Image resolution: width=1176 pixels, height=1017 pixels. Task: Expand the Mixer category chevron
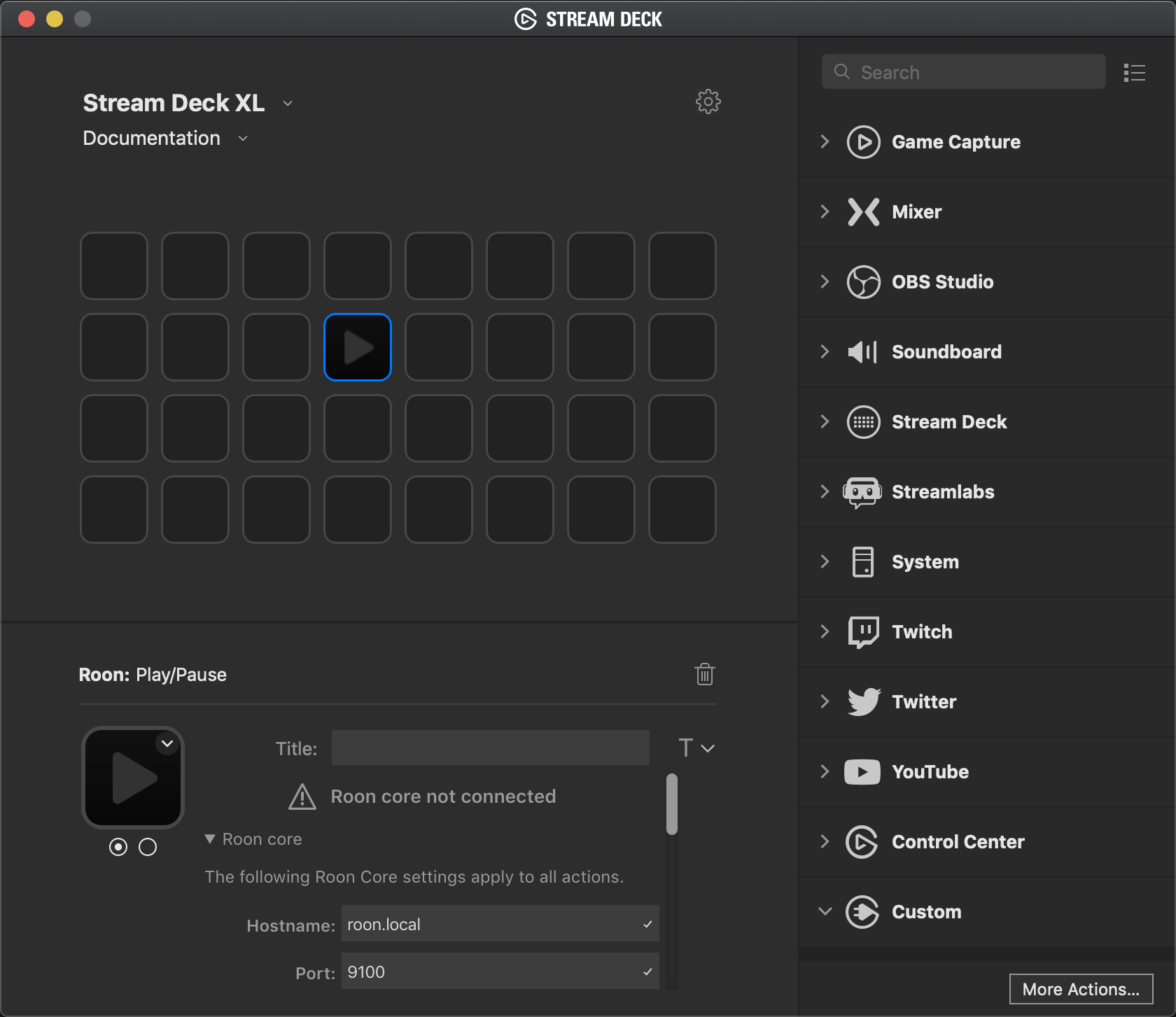coord(825,211)
